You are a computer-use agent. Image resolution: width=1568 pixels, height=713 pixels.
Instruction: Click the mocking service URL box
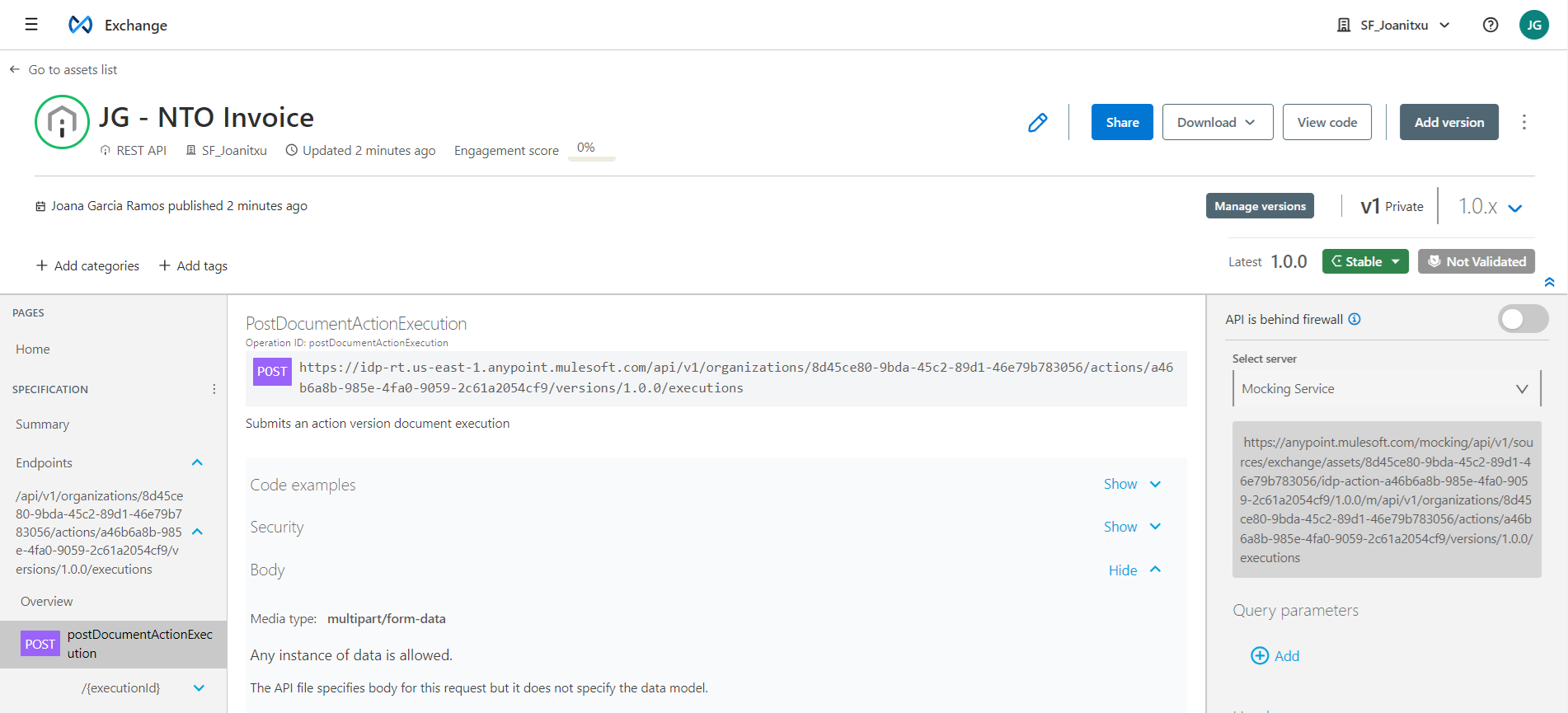click(x=1387, y=500)
